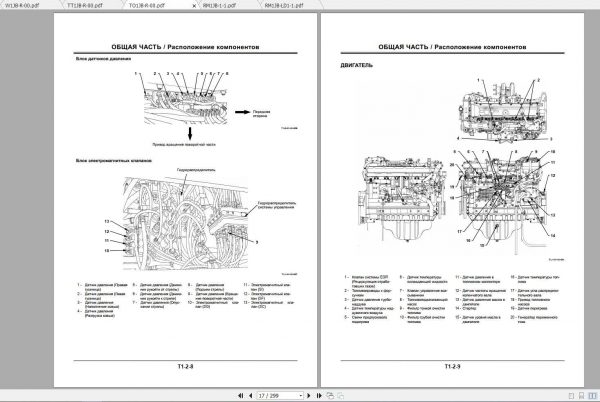
Task: Click the Привод вращения поворотной части caption
Action: [184, 145]
